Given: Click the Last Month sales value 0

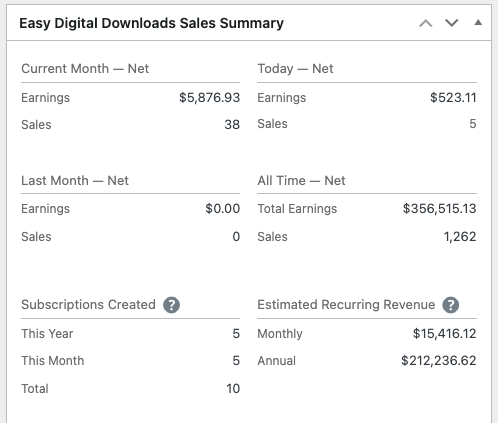Looking at the screenshot, I should pyautogui.click(x=236, y=237).
